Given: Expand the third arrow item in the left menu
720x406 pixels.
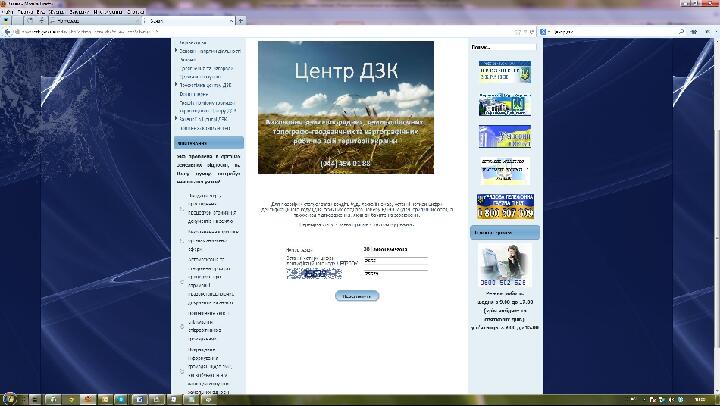Looking at the screenshot, I should coord(176,118).
